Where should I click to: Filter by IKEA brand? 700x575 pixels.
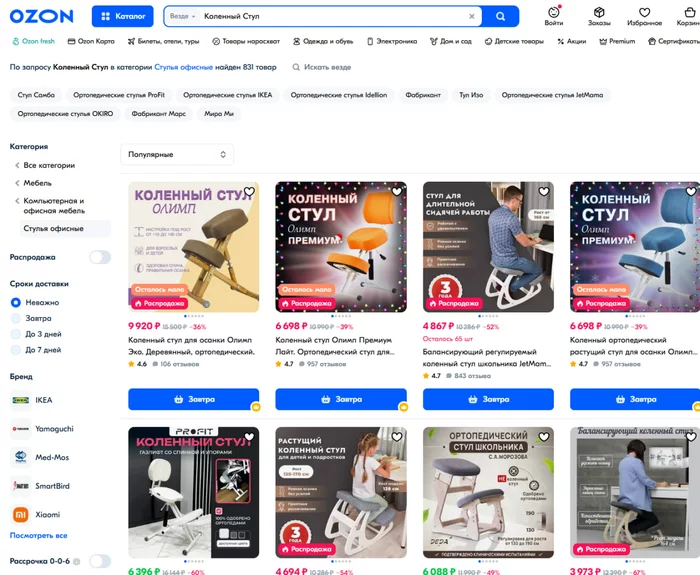pos(31,400)
